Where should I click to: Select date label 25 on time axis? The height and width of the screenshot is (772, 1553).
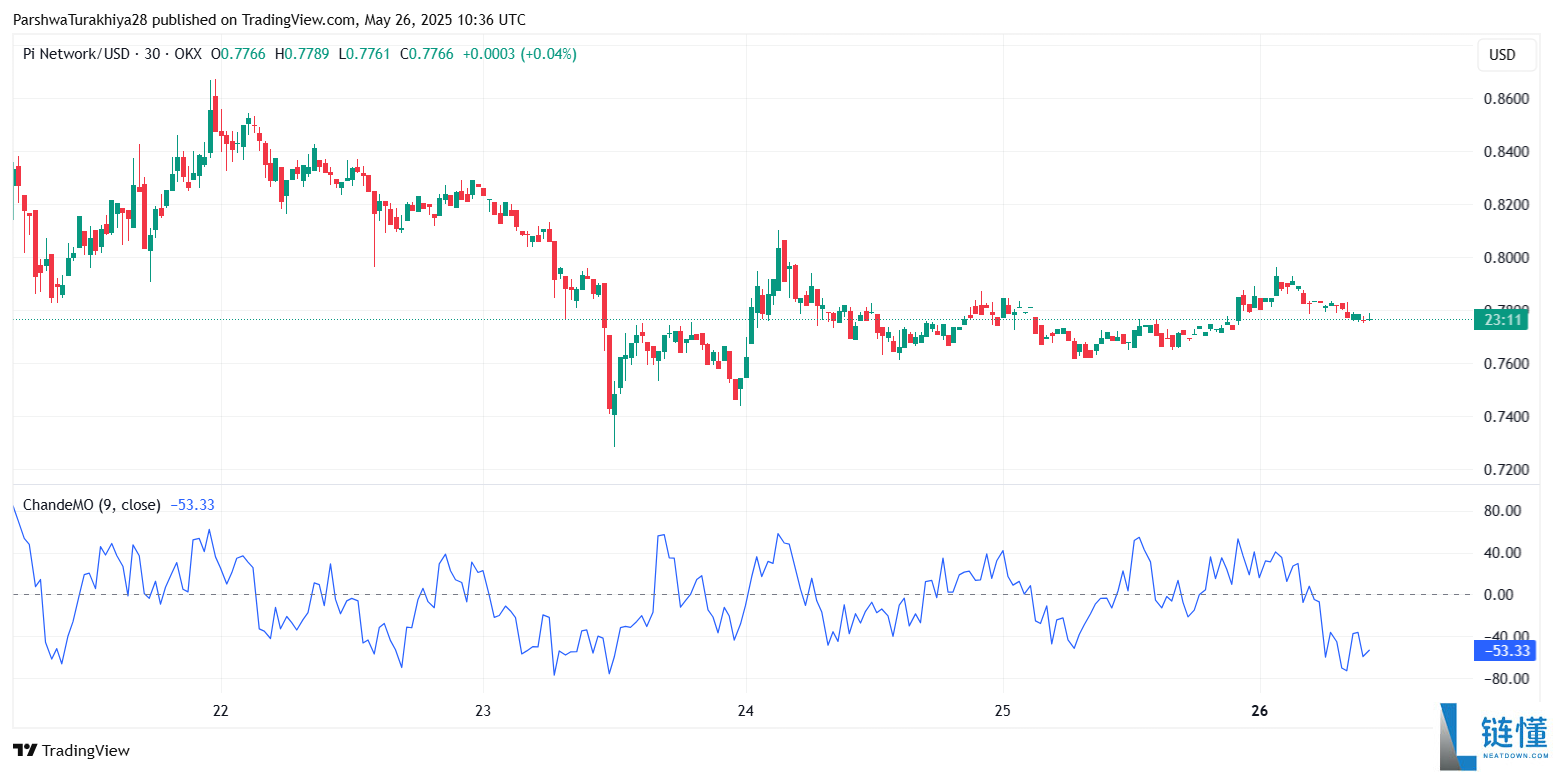[1003, 711]
